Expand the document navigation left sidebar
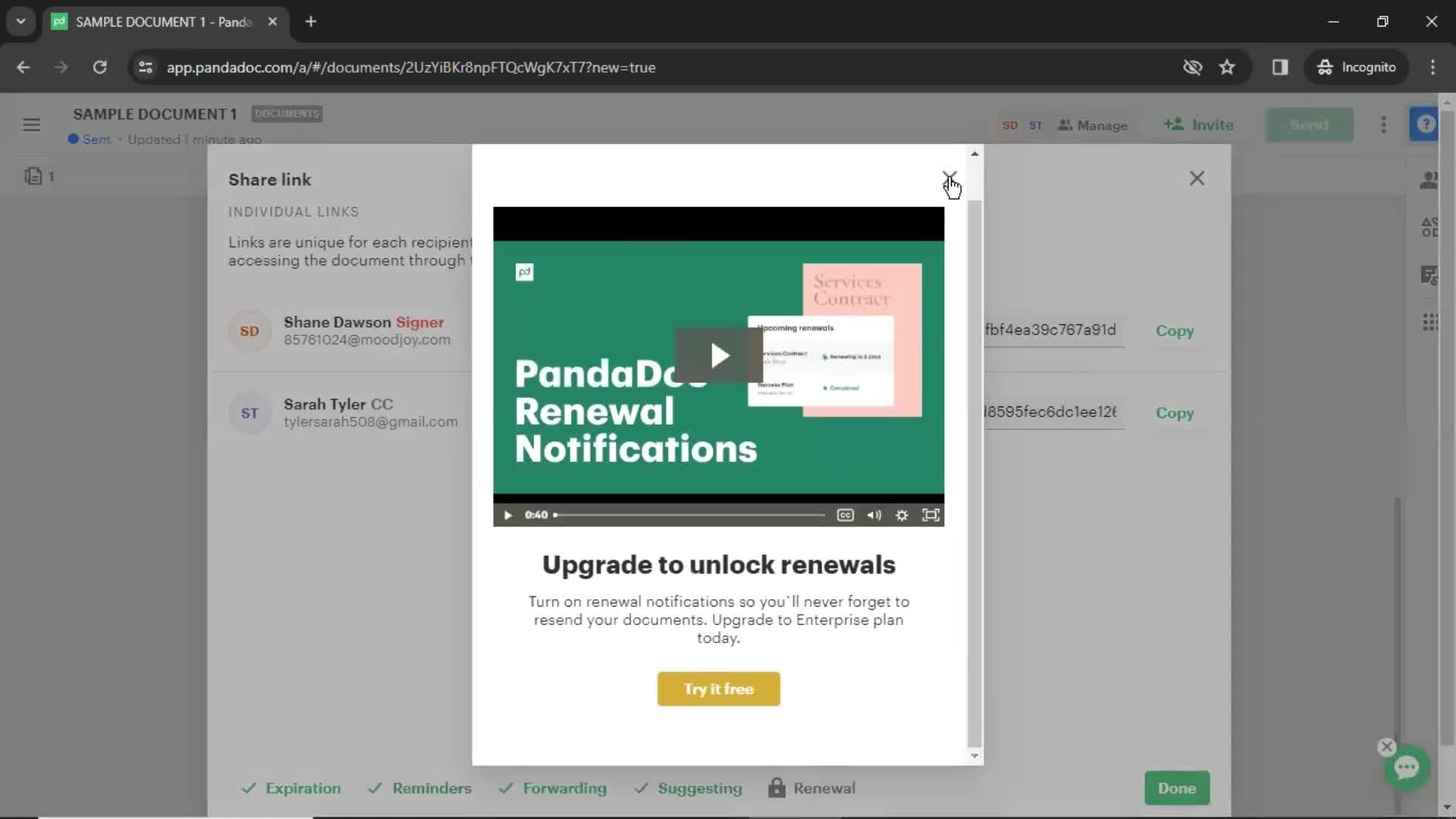 tap(32, 125)
